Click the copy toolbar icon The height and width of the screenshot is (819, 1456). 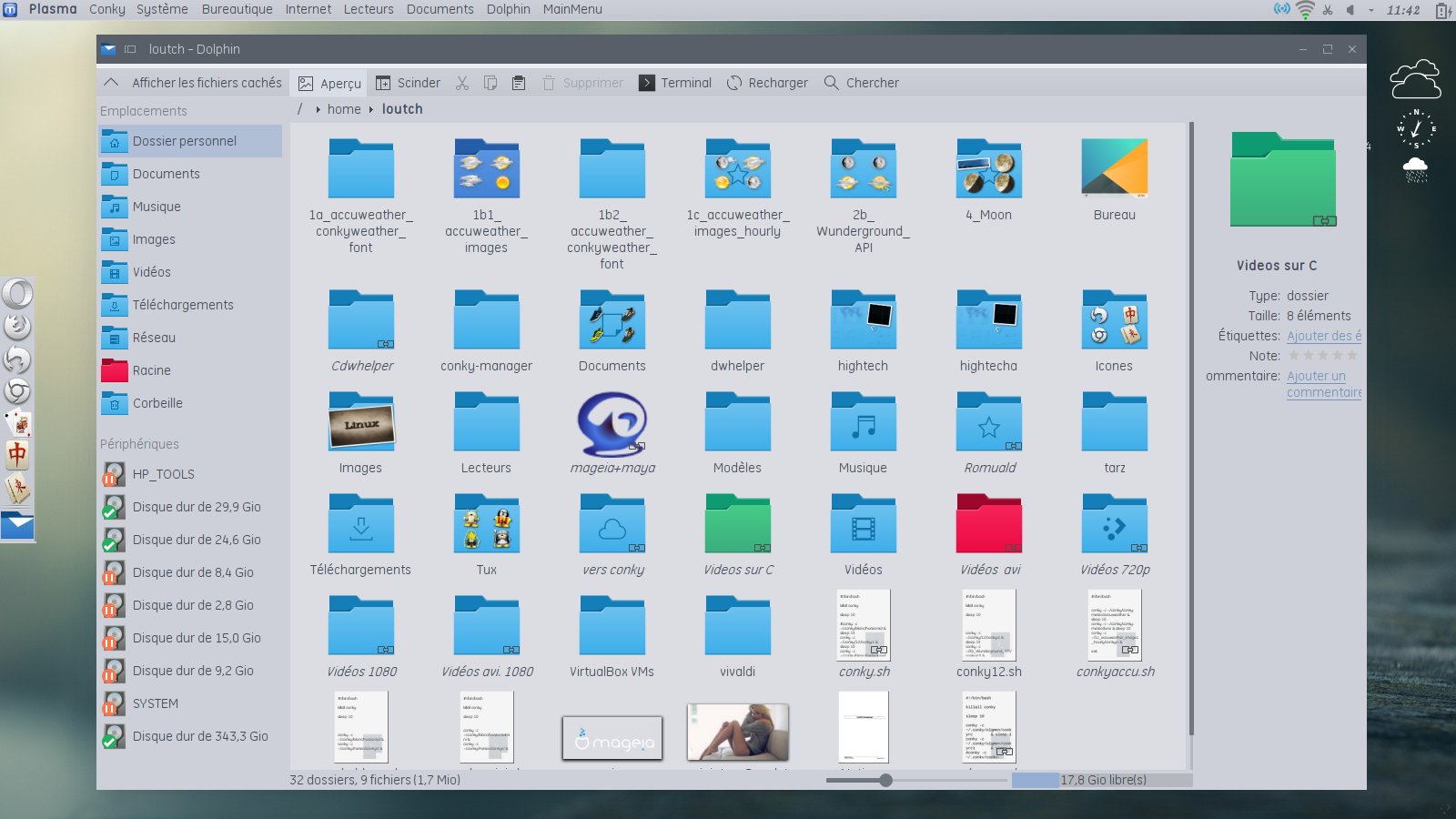[x=490, y=83]
